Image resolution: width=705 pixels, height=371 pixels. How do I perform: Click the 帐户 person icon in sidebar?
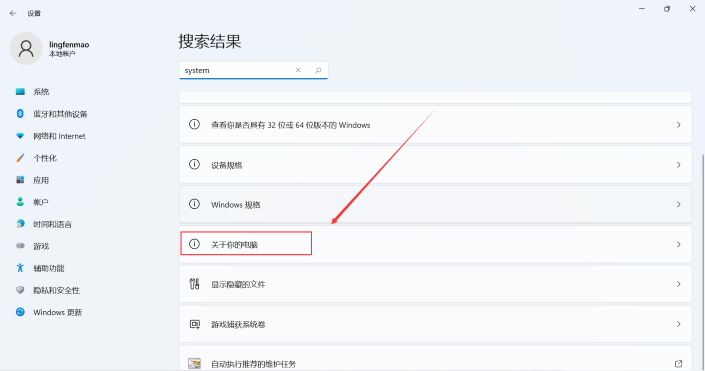[20, 202]
